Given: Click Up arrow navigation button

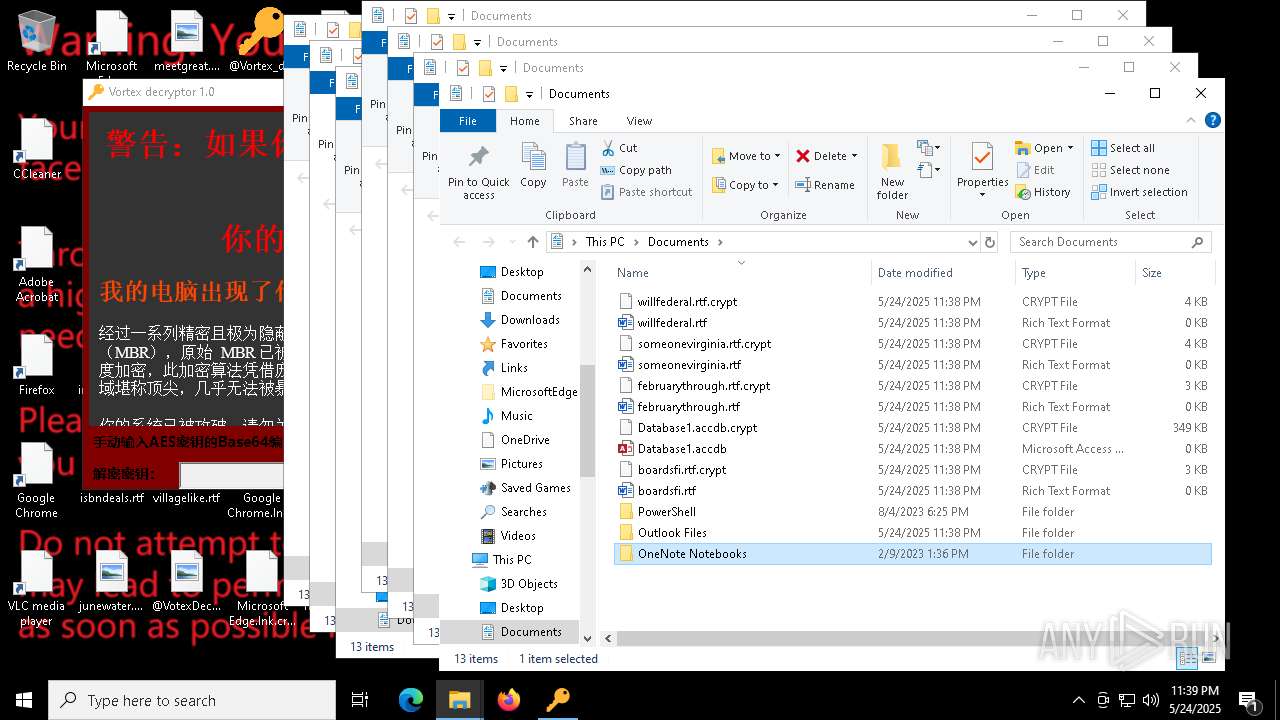Looking at the screenshot, I should tap(533, 242).
